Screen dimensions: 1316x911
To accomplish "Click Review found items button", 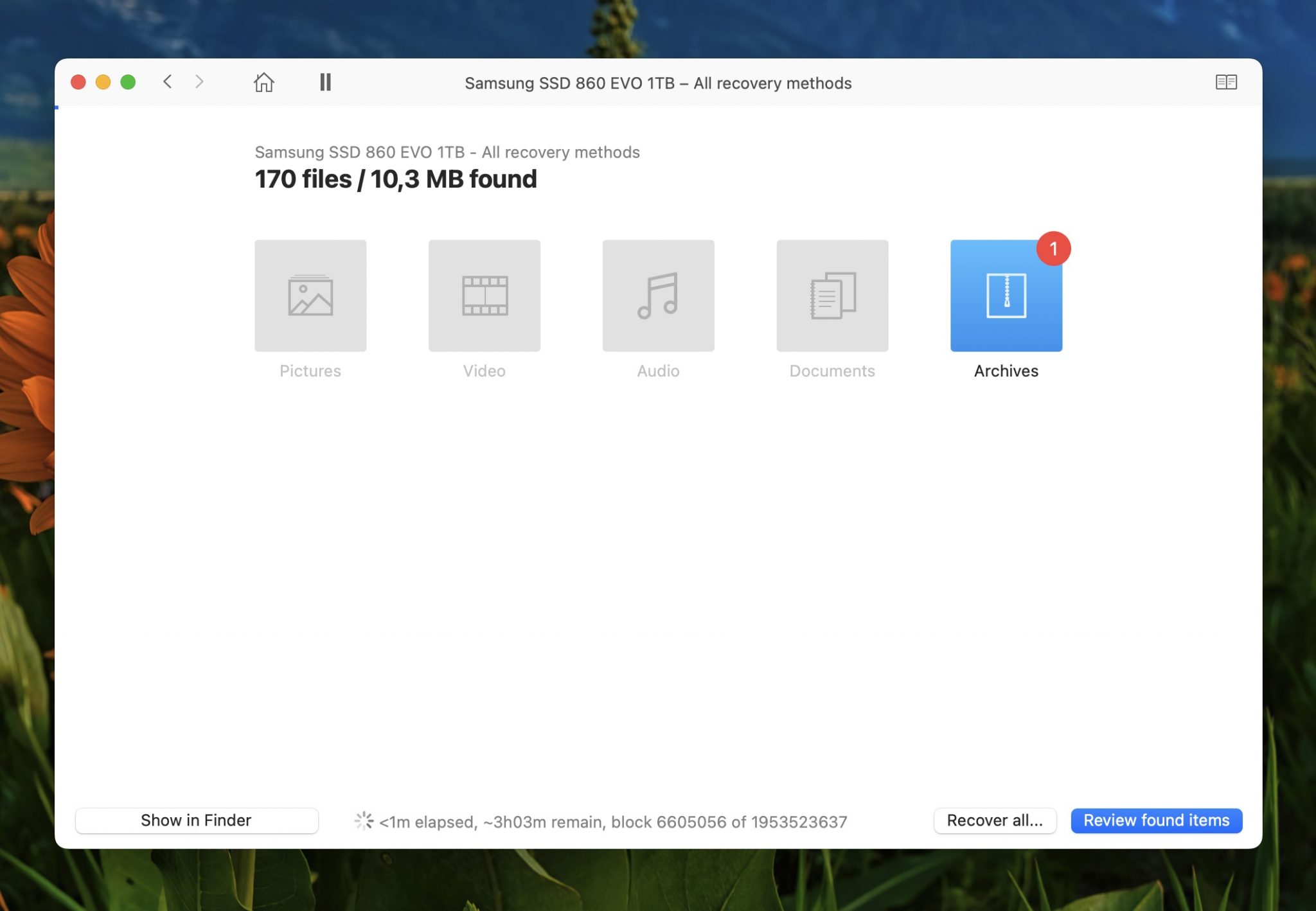I will [x=1156, y=820].
